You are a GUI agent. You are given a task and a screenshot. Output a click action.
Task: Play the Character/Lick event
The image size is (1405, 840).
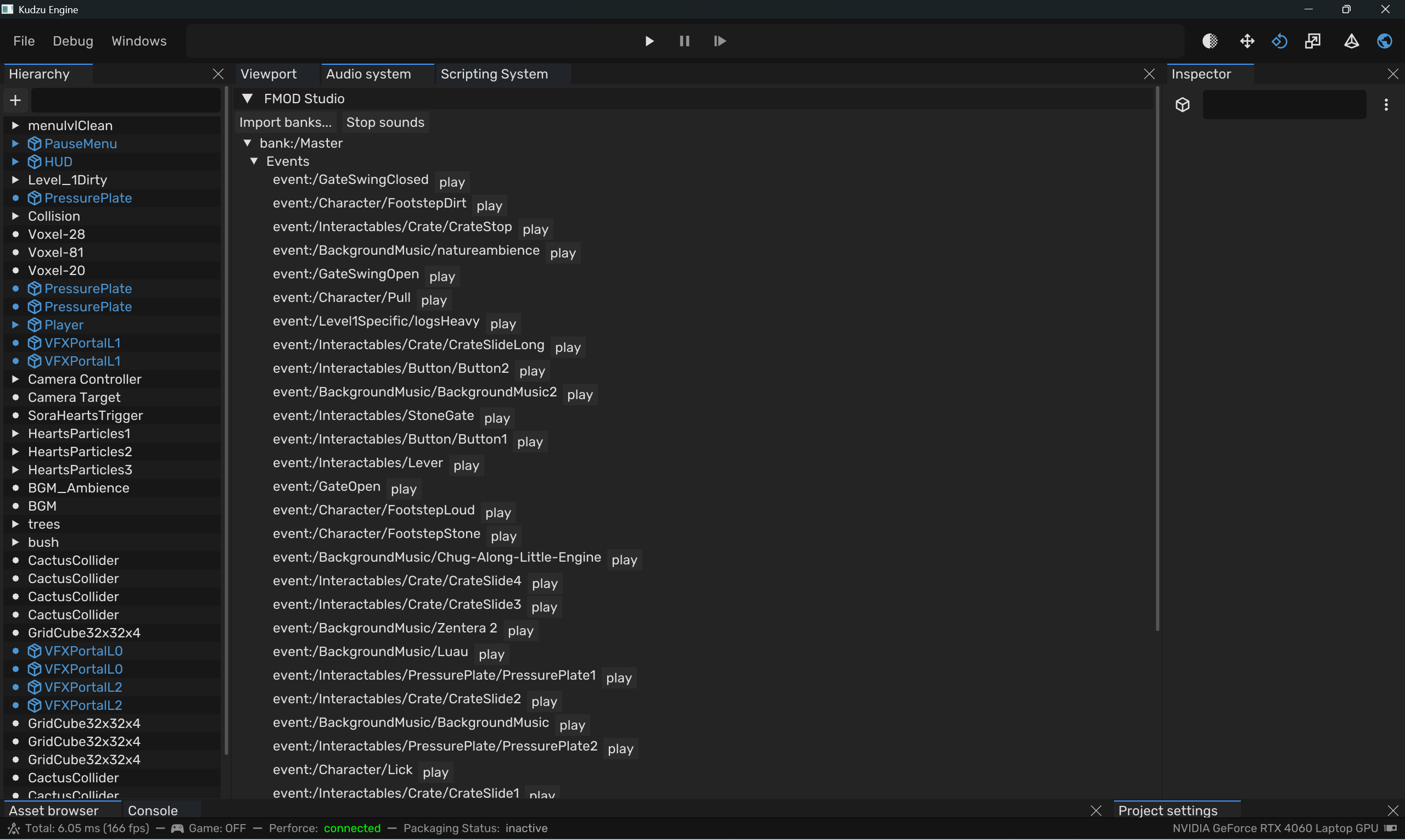tap(435, 772)
